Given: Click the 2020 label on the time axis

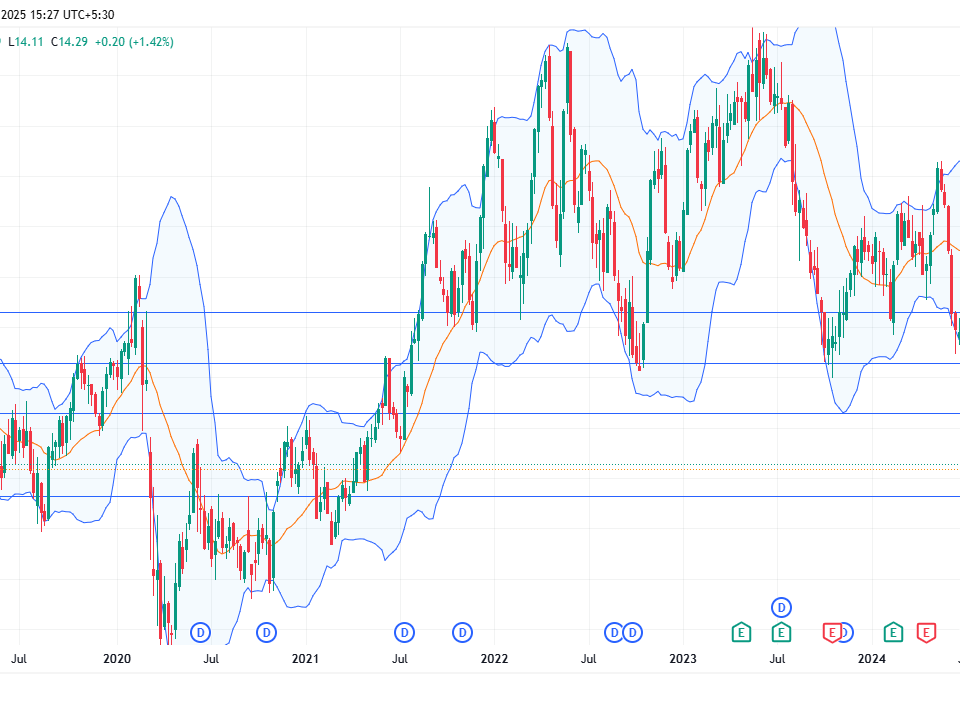Looking at the screenshot, I should tap(117, 659).
